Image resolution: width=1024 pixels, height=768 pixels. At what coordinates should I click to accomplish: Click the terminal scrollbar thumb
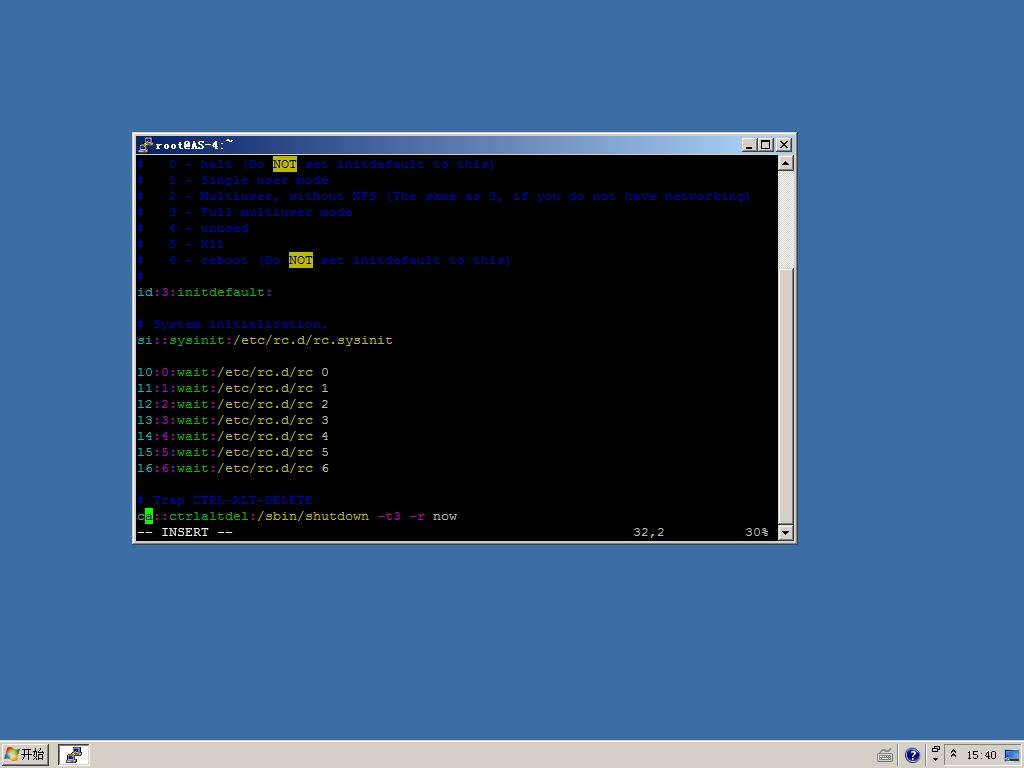point(785,220)
